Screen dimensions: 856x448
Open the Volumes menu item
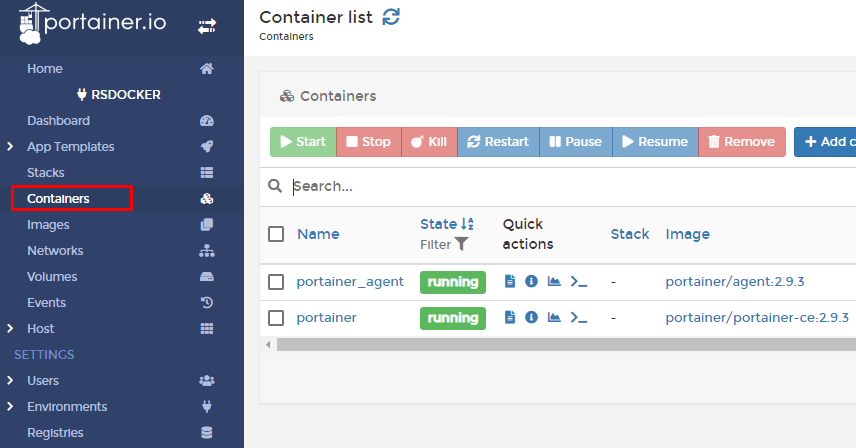click(52, 277)
